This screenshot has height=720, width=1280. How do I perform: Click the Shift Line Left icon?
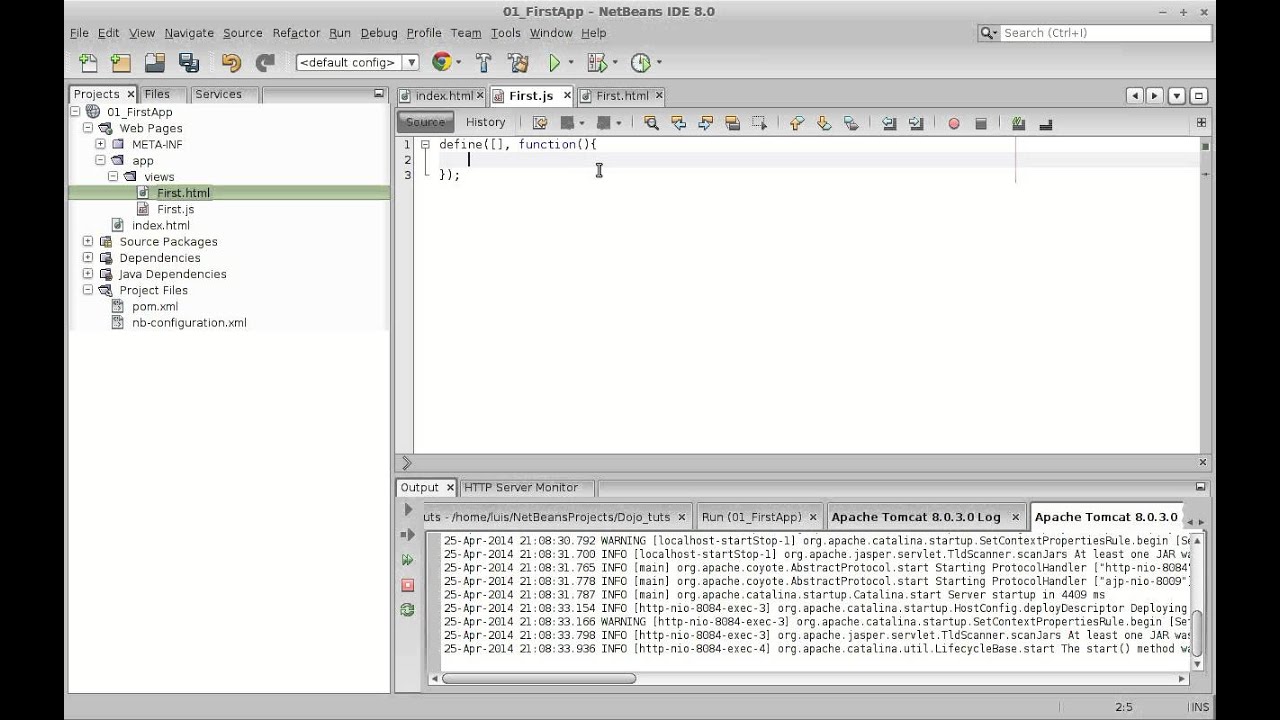pyautogui.click(x=889, y=123)
